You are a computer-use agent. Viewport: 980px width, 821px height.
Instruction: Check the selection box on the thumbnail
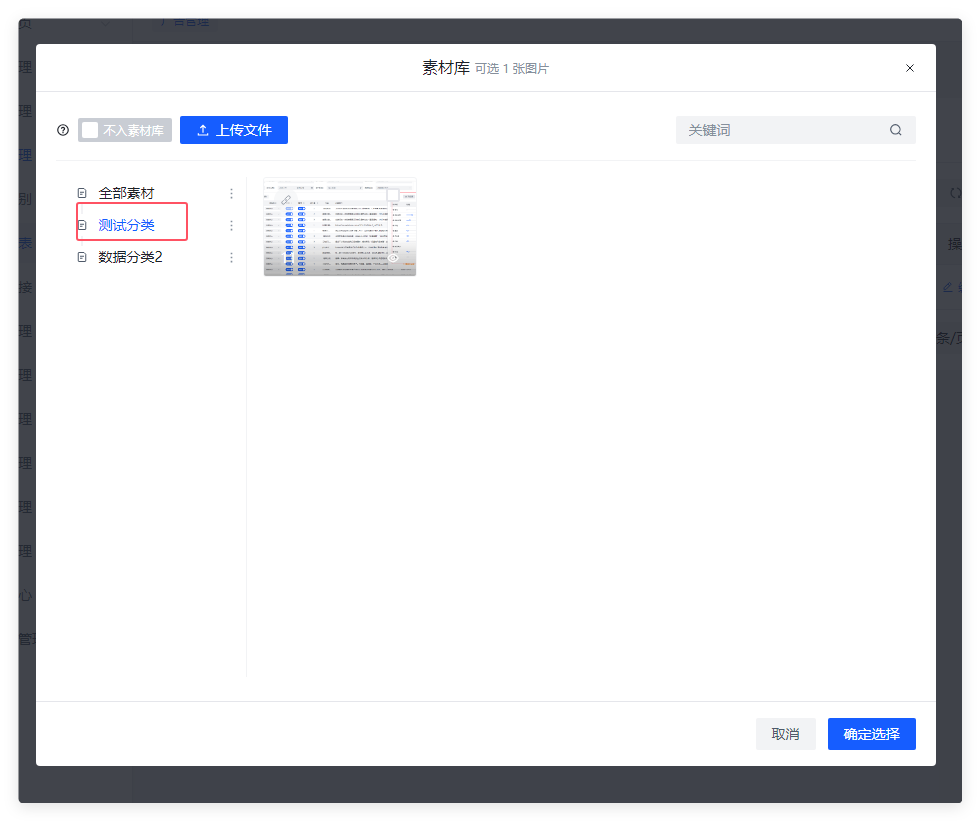point(393,195)
